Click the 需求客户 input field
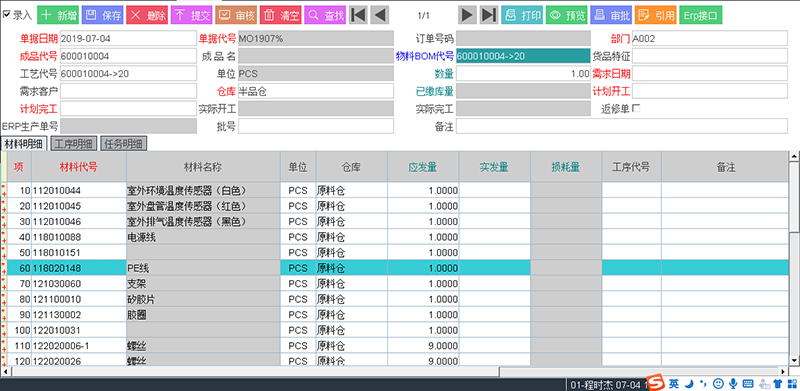Image resolution: width=800 pixels, height=391 pixels. 128,91
